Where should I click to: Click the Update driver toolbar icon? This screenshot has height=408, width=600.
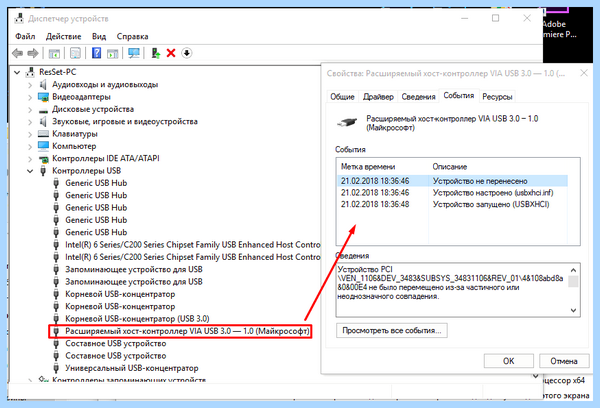pyautogui.click(x=155, y=53)
